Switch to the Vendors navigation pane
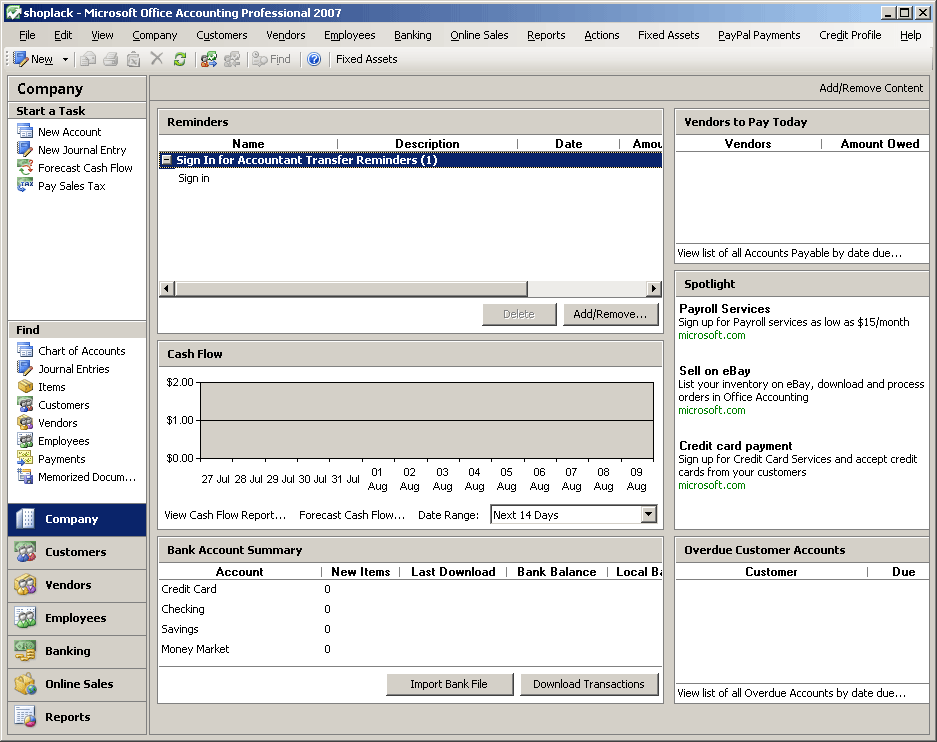 pos(77,585)
